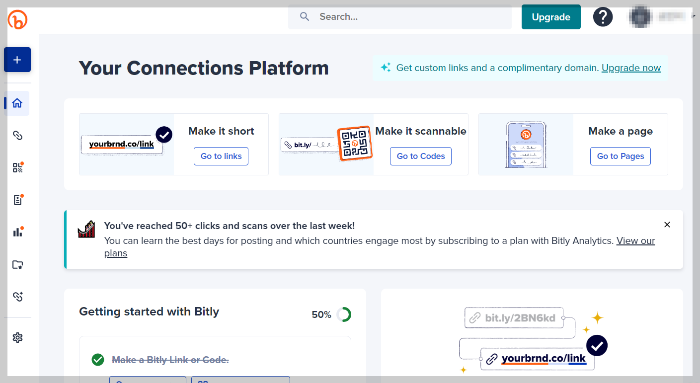
Task: Follow the Upgrade now link
Action: pyautogui.click(x=631, y=68)
